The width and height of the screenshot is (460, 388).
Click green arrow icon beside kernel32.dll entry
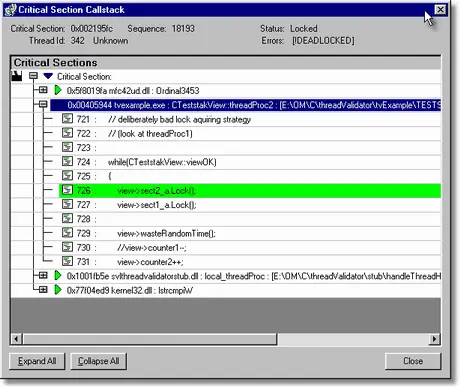58,290
